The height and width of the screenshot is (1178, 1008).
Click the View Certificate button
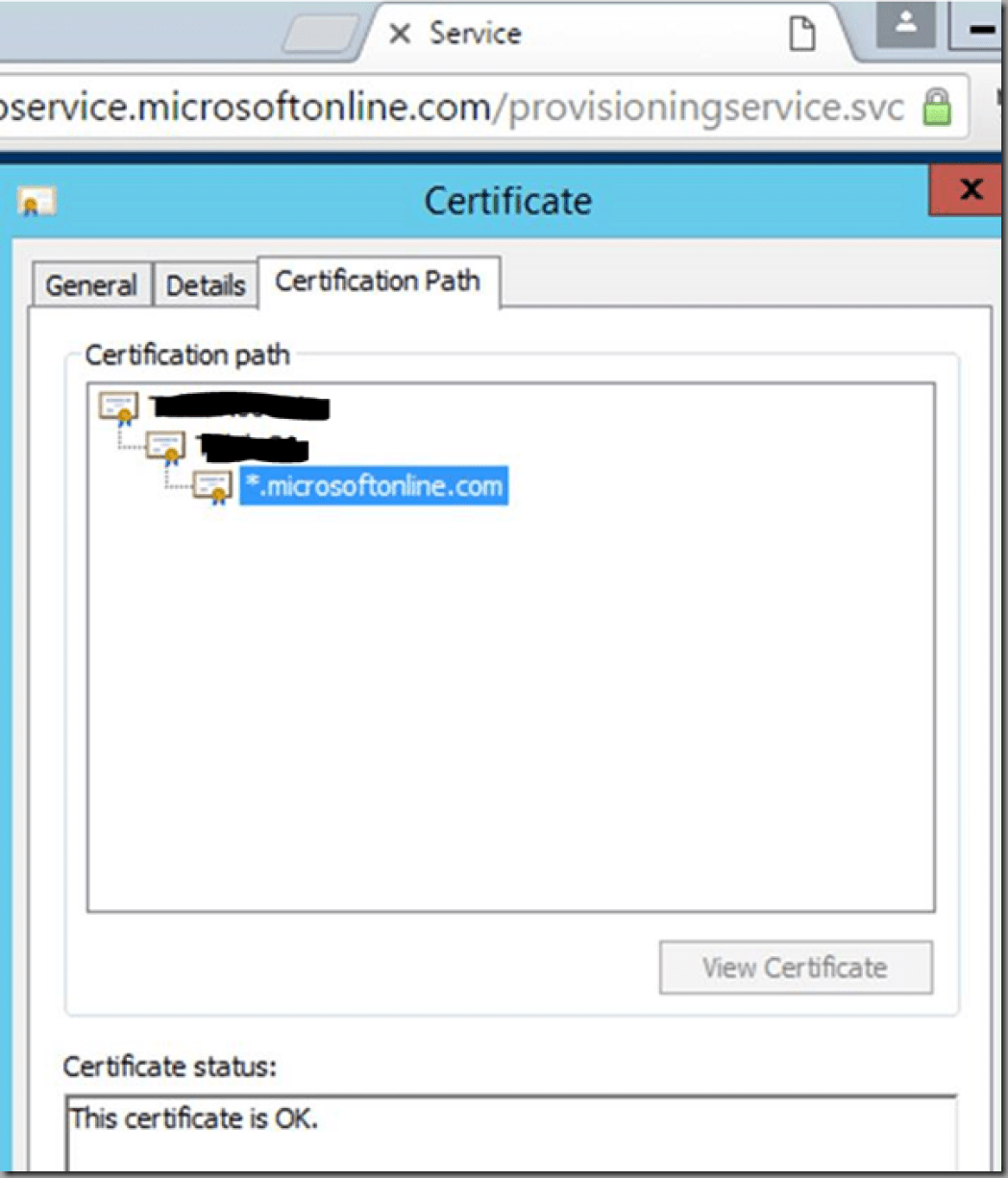tap(796, 968)
